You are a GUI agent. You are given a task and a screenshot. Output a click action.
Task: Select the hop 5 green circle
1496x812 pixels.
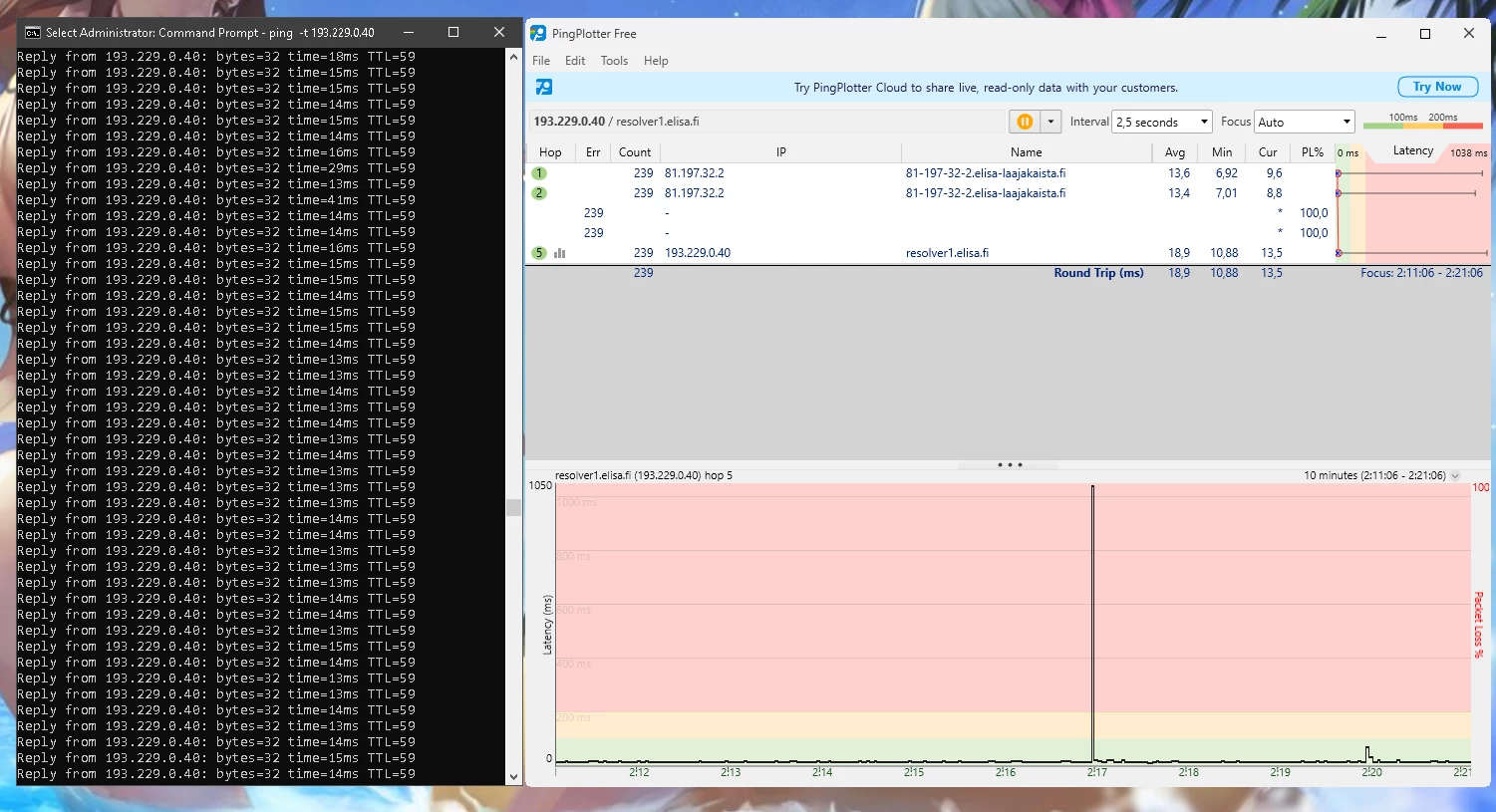pos(539,253)
